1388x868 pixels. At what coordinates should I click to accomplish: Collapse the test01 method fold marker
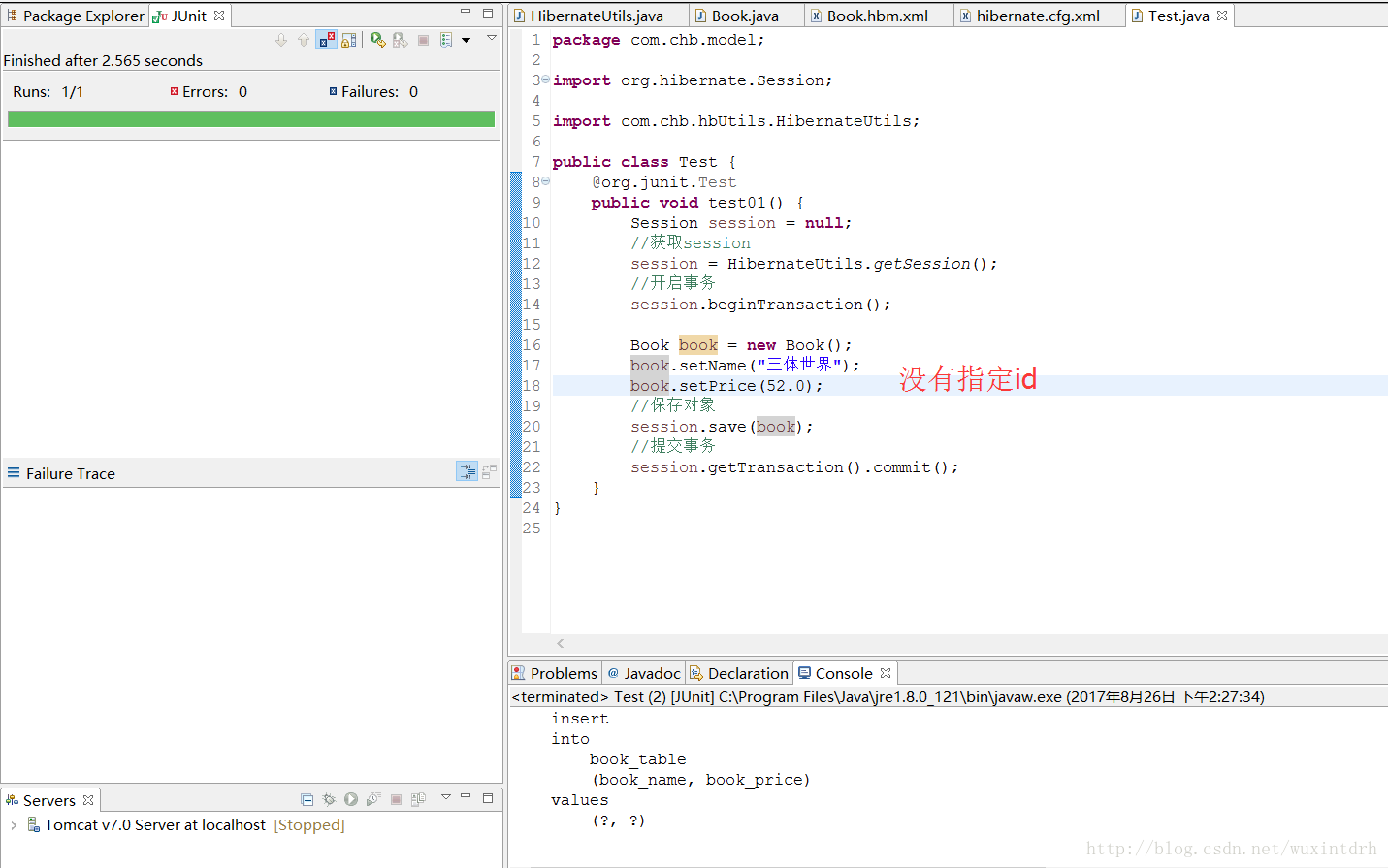coord(545,181)
